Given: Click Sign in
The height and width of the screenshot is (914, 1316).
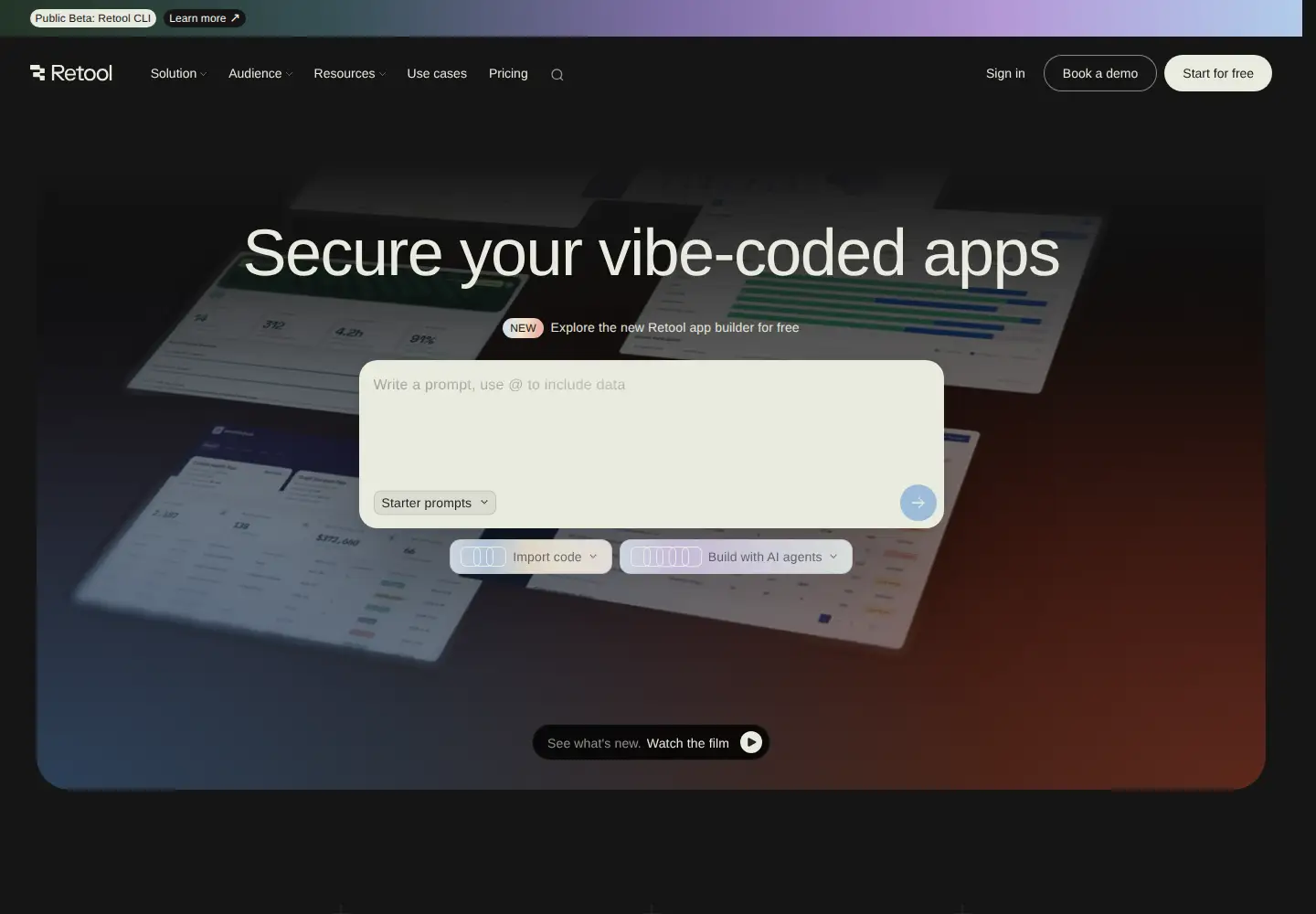Looking at the screenshot, I should [1005, 73].
